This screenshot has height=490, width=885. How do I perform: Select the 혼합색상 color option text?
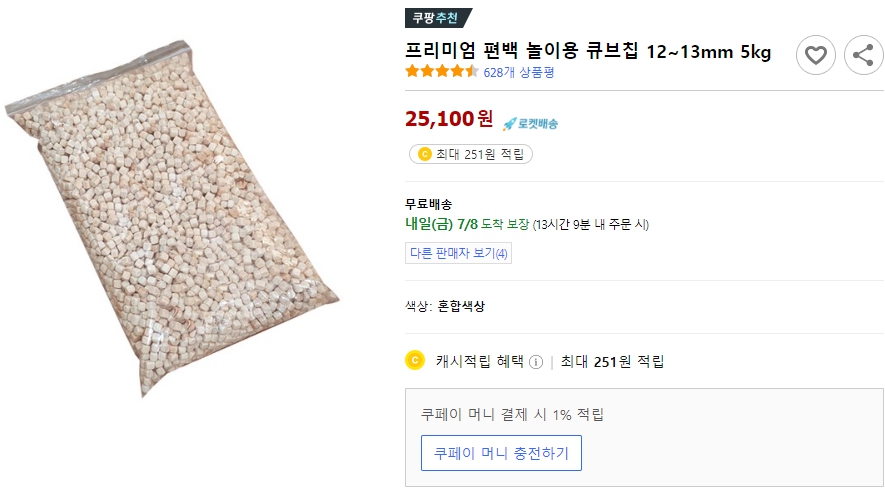click(x=461, y=306)
